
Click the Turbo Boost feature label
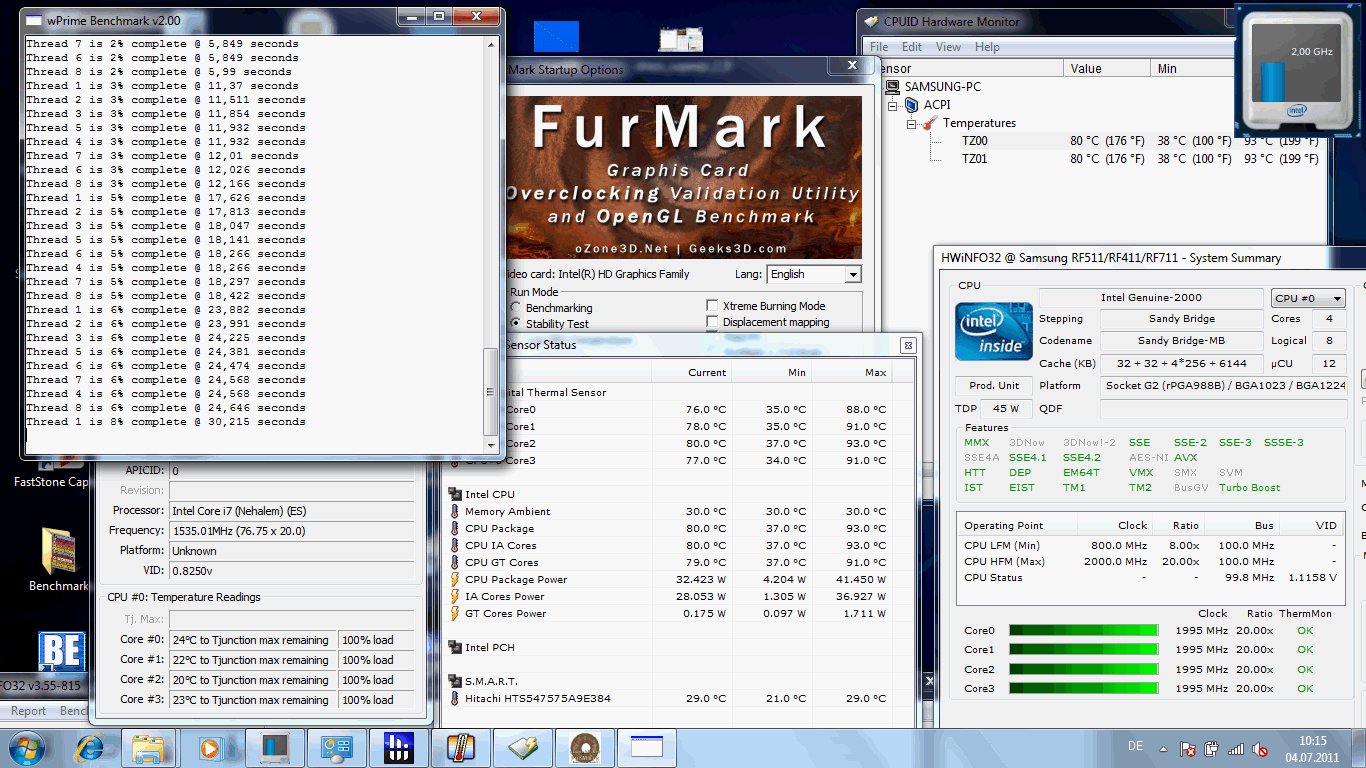coord(1249,488)
